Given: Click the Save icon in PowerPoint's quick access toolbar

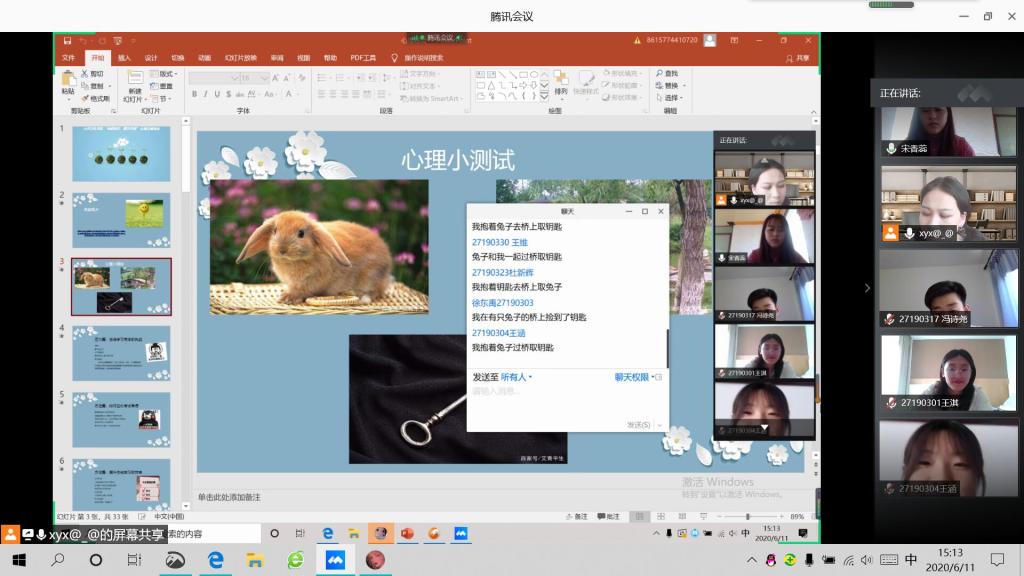Looking at the screenshot, I should (67, 40).
